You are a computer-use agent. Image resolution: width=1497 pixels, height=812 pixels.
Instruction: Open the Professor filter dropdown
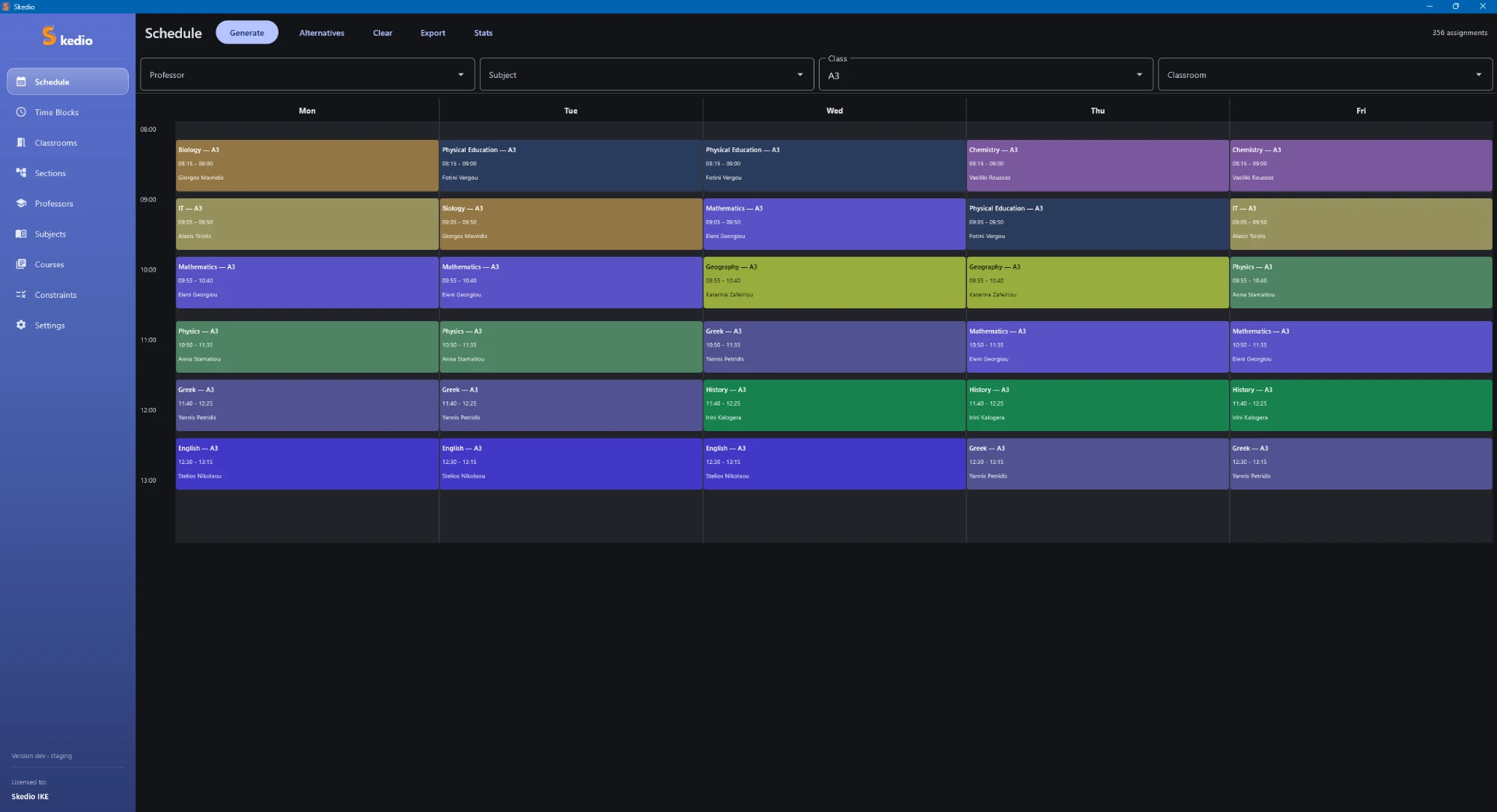307,75
